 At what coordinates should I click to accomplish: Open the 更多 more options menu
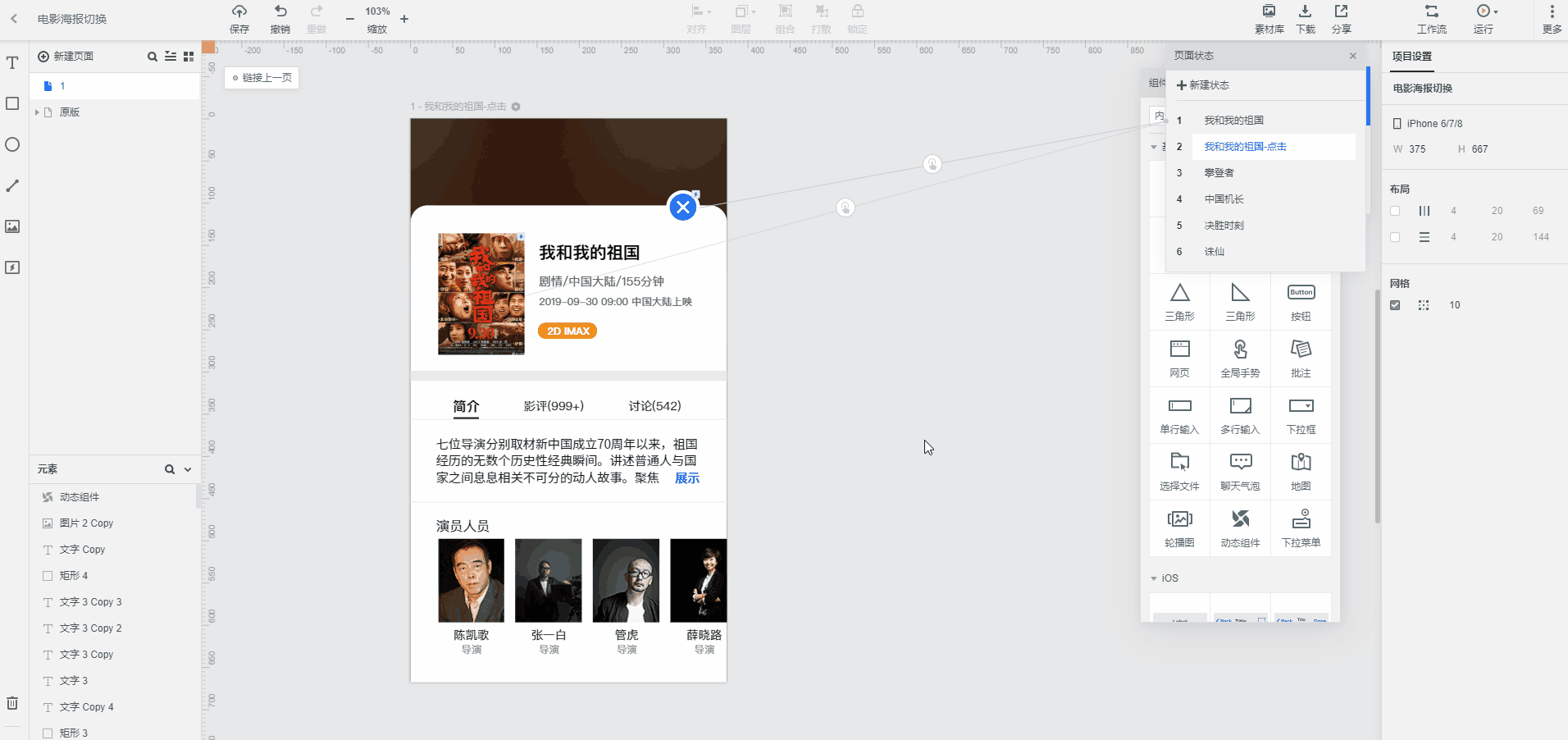coord(1552,19)
